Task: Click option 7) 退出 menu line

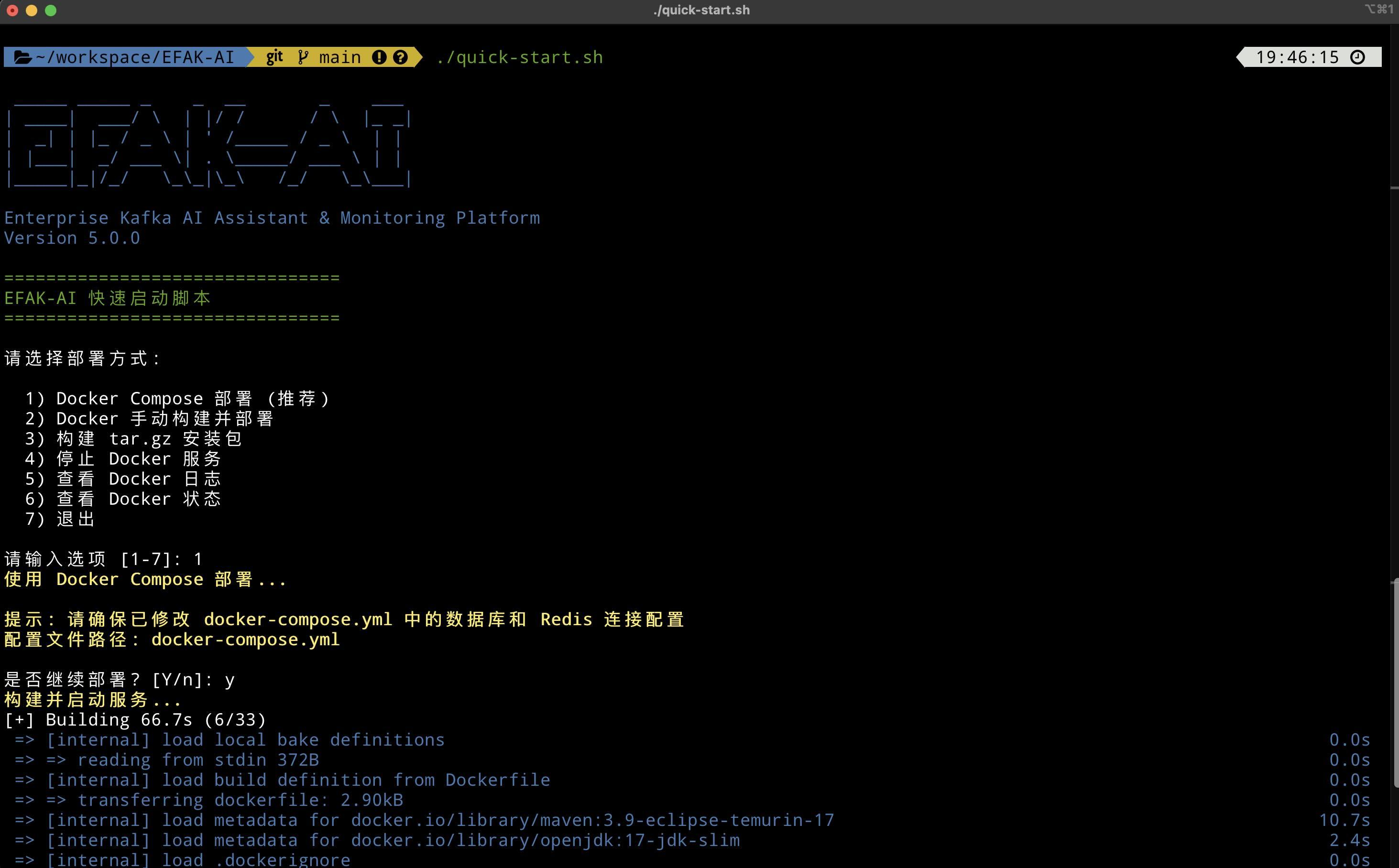Action: click(60, 519)
